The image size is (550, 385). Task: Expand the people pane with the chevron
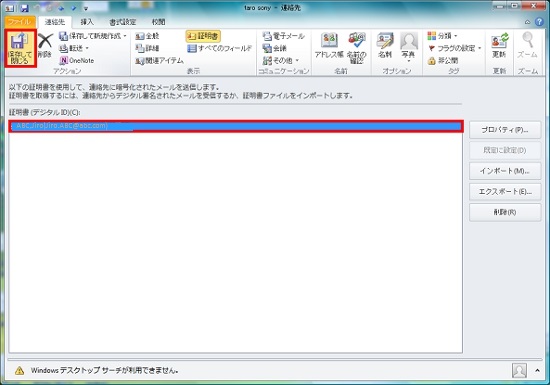[537, 370]
